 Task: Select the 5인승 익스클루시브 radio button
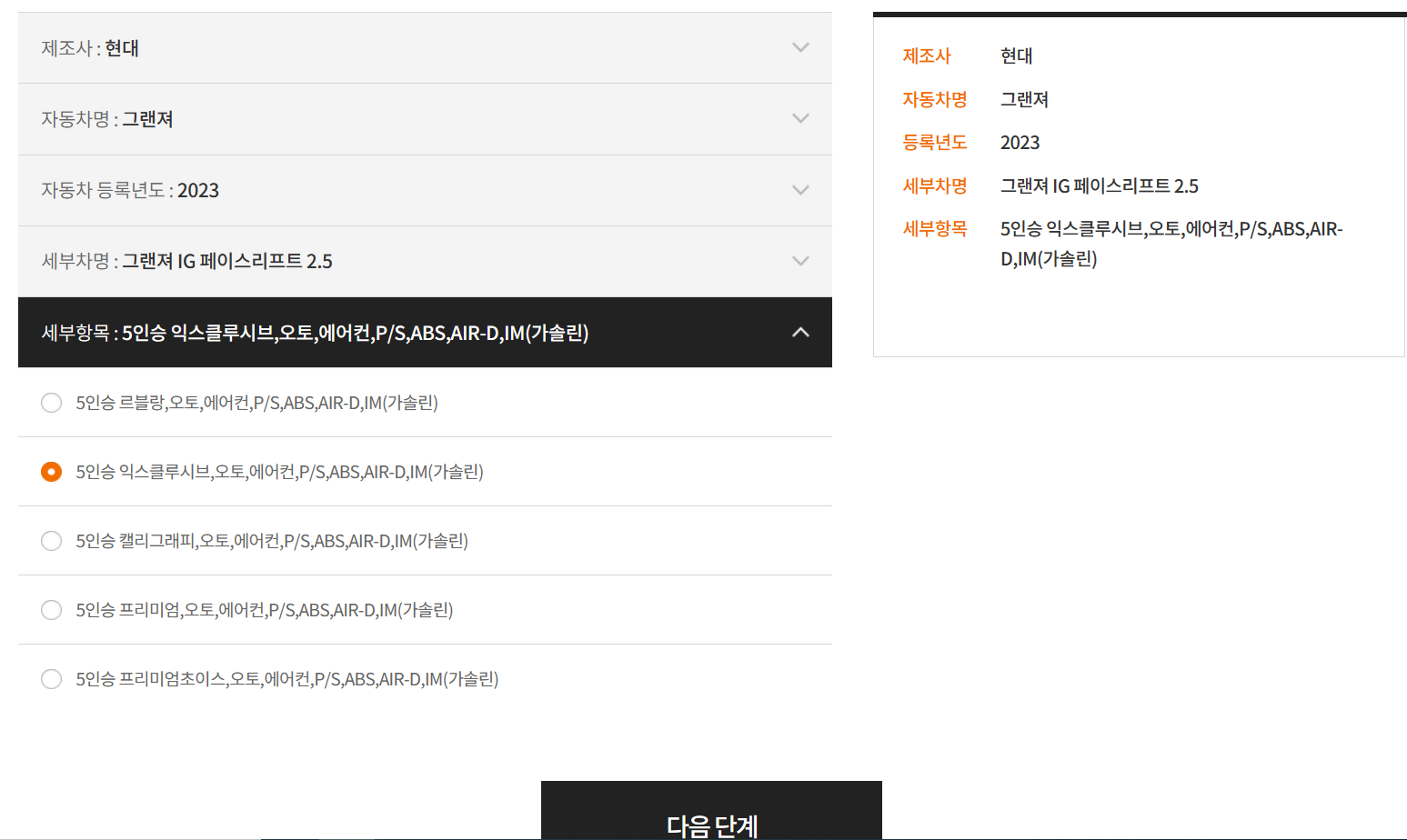click(x=52, y=472)
